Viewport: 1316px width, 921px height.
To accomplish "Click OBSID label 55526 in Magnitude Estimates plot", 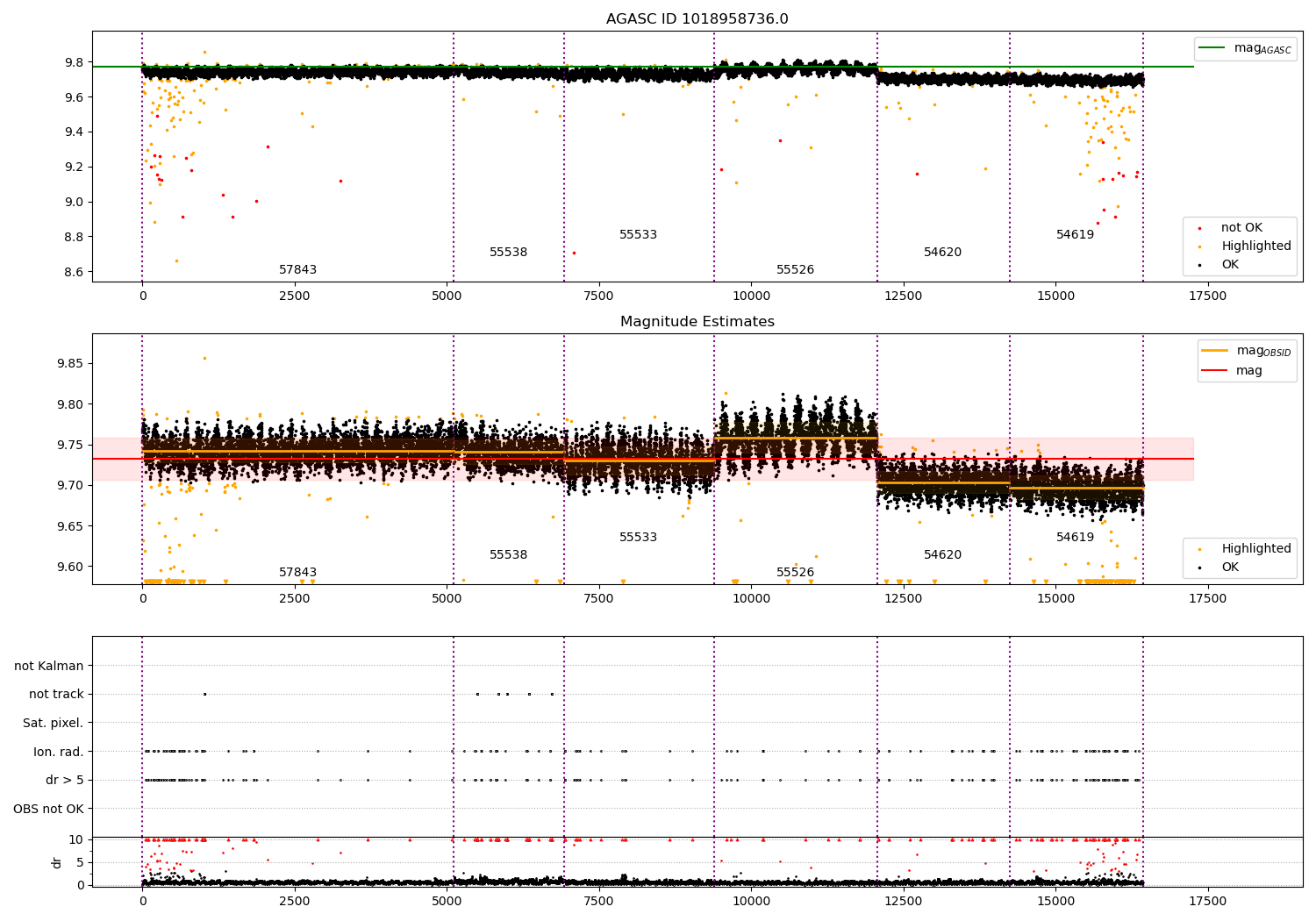I will point(795,573).
